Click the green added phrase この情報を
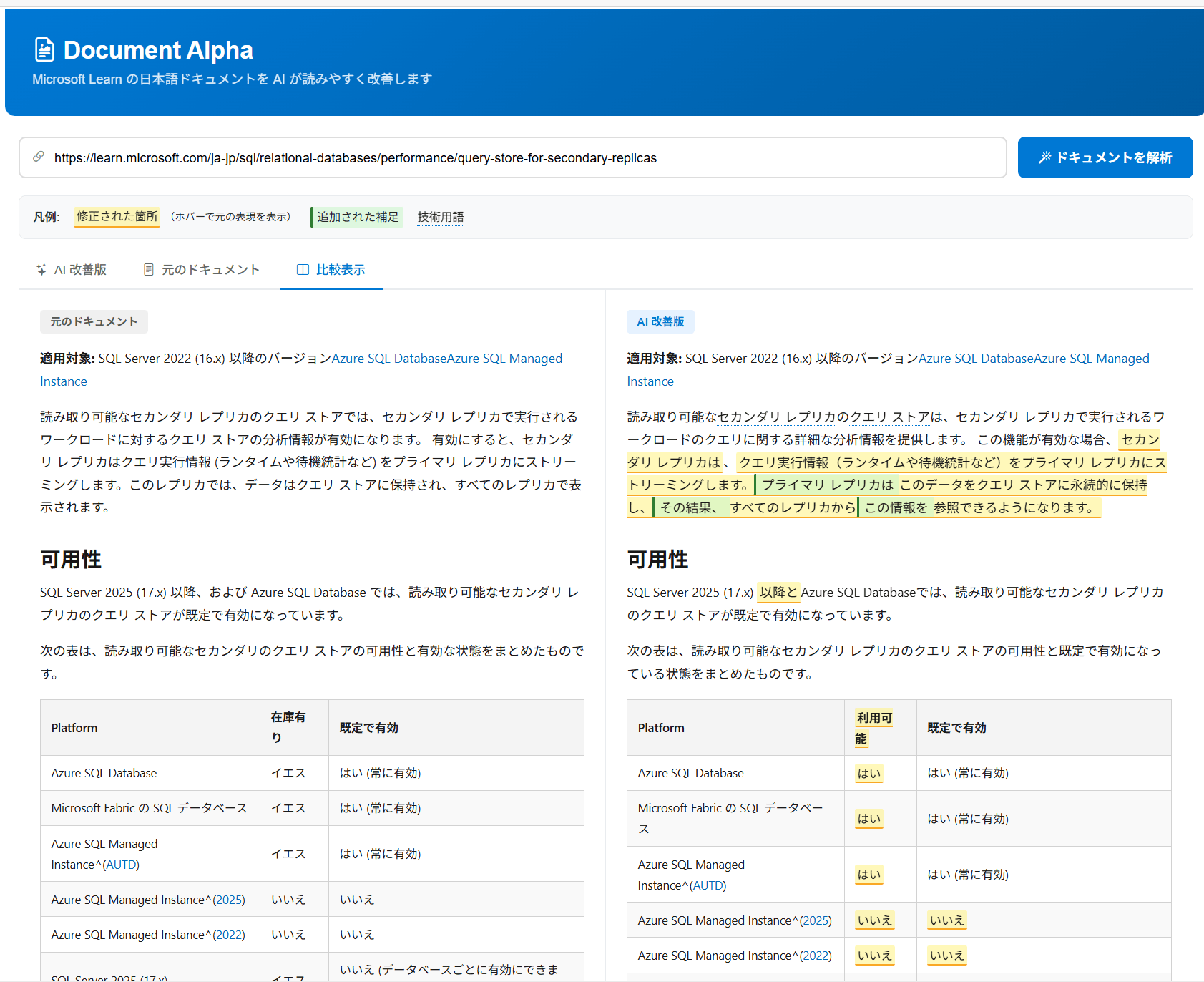The width and height of the screenshot is (1204, 982). point(895,507)
